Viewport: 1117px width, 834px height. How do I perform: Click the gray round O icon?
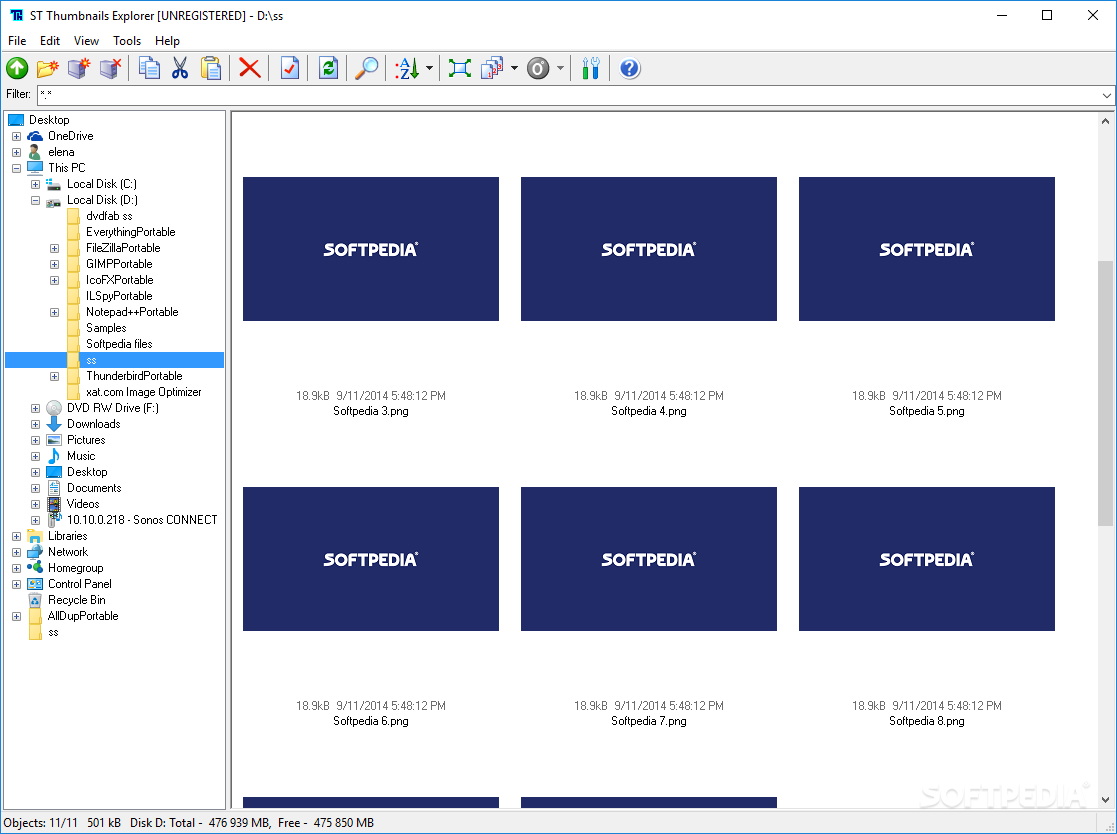coord(539,68)
